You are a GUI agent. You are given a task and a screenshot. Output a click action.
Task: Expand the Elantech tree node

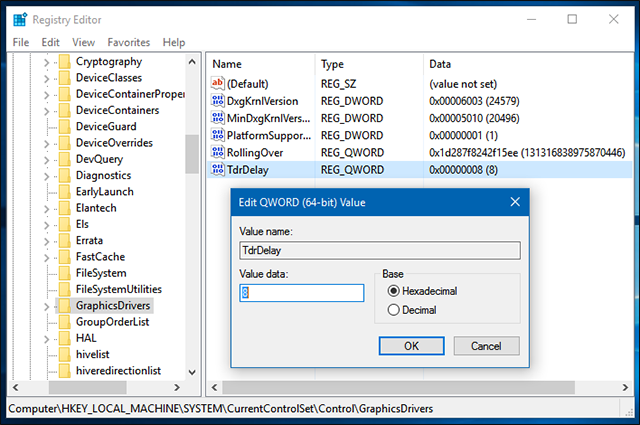coord(46,209)
